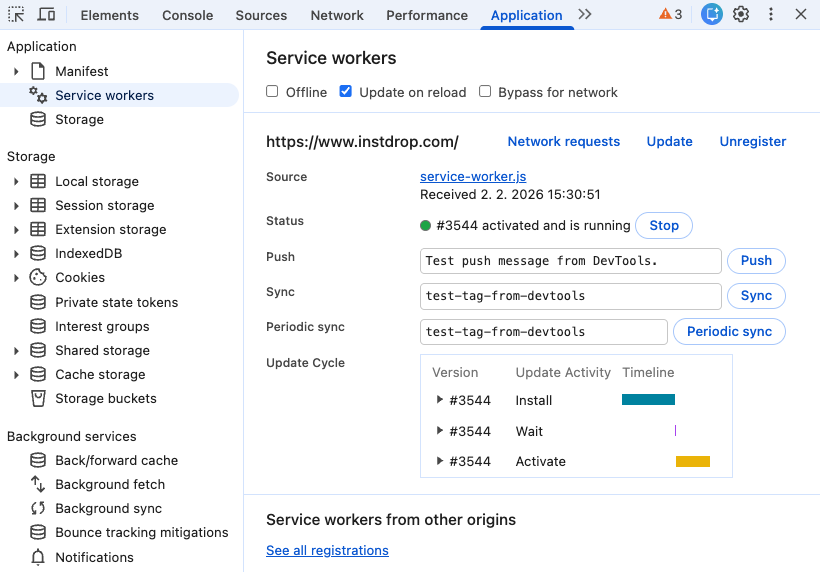The image size is (820, 572).
Task: Uncheck Update on reload
Action: (346, 91)
